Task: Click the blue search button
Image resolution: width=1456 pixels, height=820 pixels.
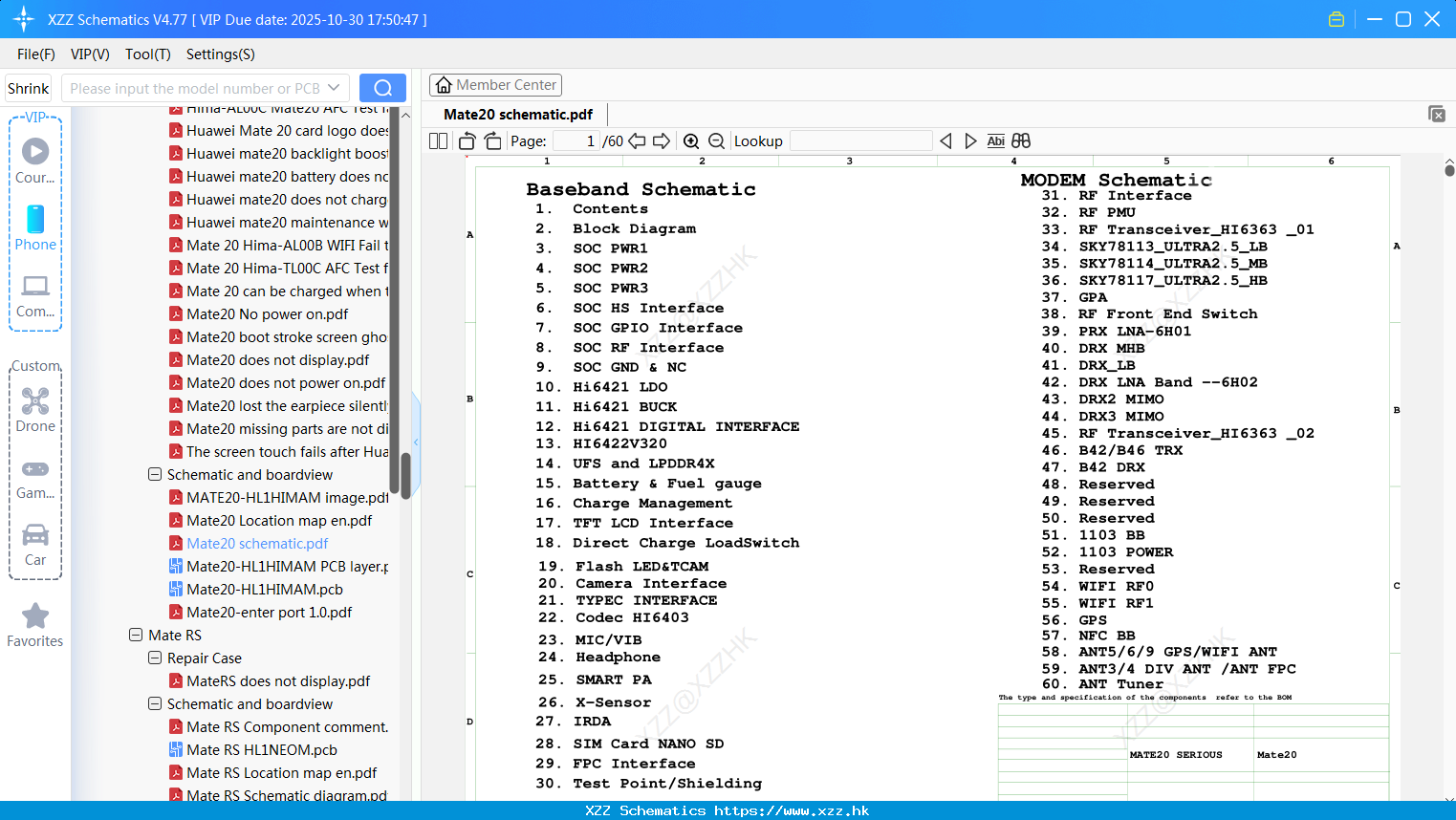Action: tap(382, 88)
